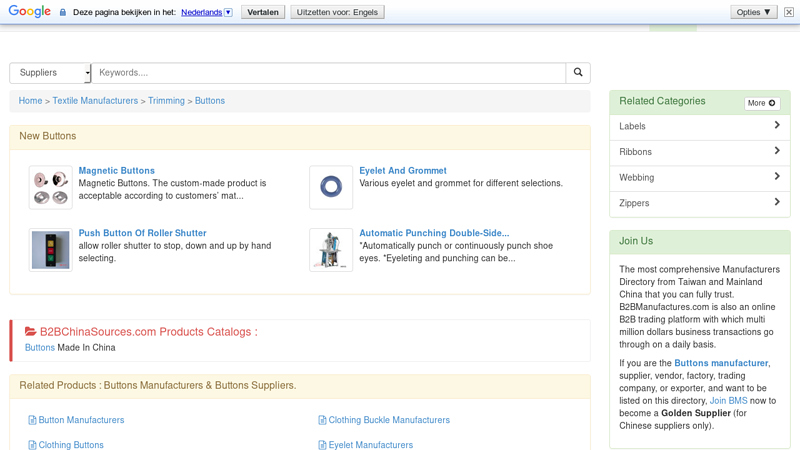Click the red folder icon by Products Catalogs
The width and height of the screenshot is (800, 450).
click(x=31, y=332)
